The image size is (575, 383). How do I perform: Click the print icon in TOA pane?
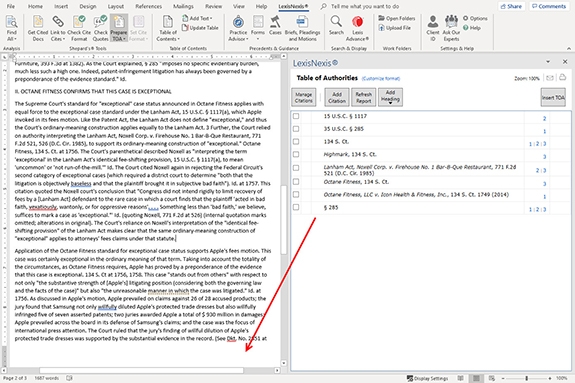click(x=562, y=77)
